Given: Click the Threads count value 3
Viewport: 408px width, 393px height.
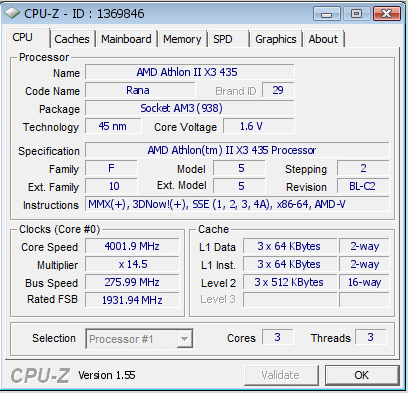Looking at the screenshot, I should click(x=371, y=337).
